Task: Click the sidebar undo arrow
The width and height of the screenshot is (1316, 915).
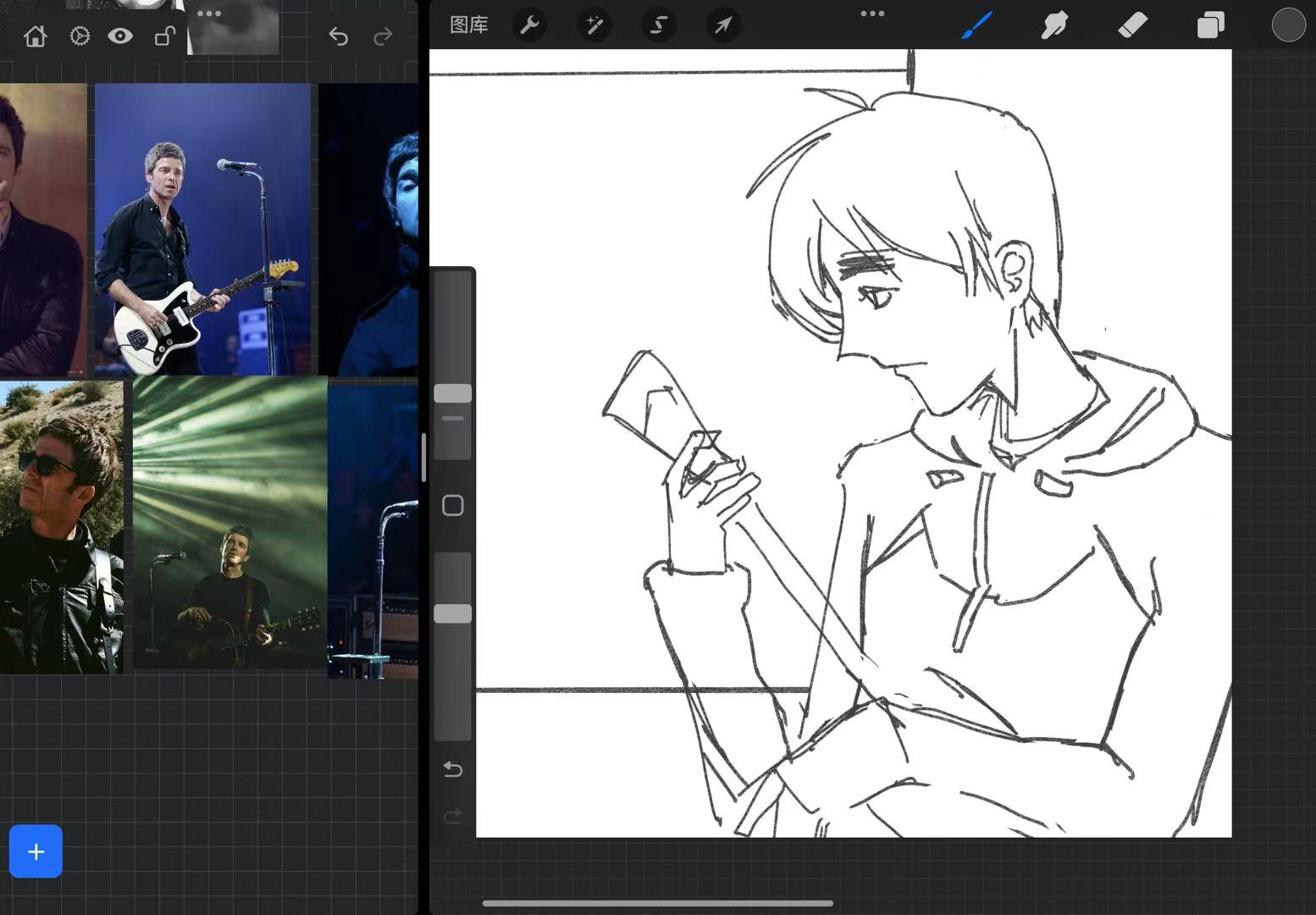Action: click(453, 769)
